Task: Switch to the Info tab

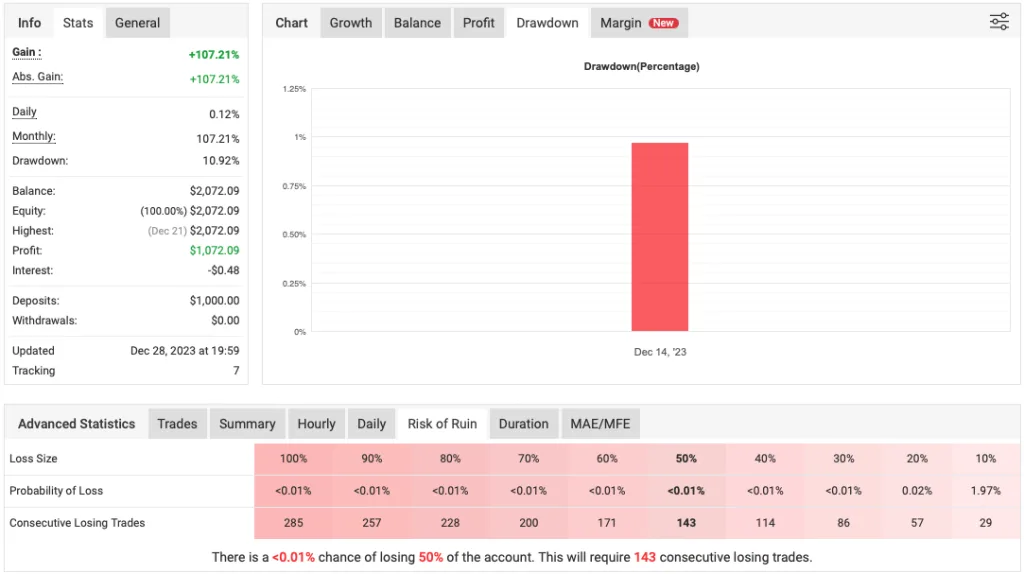Action: pos(29,23)
